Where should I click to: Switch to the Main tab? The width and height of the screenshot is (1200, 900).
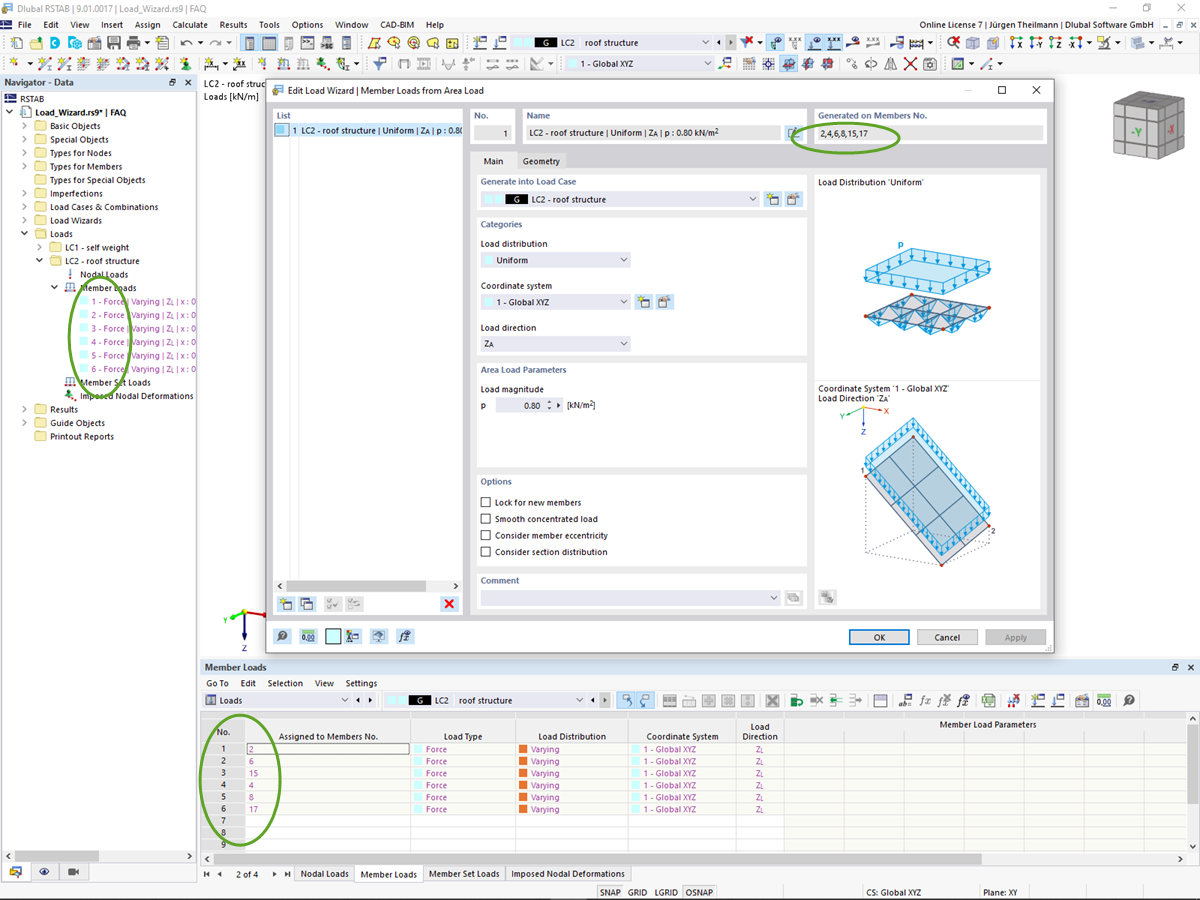point(493,161)
